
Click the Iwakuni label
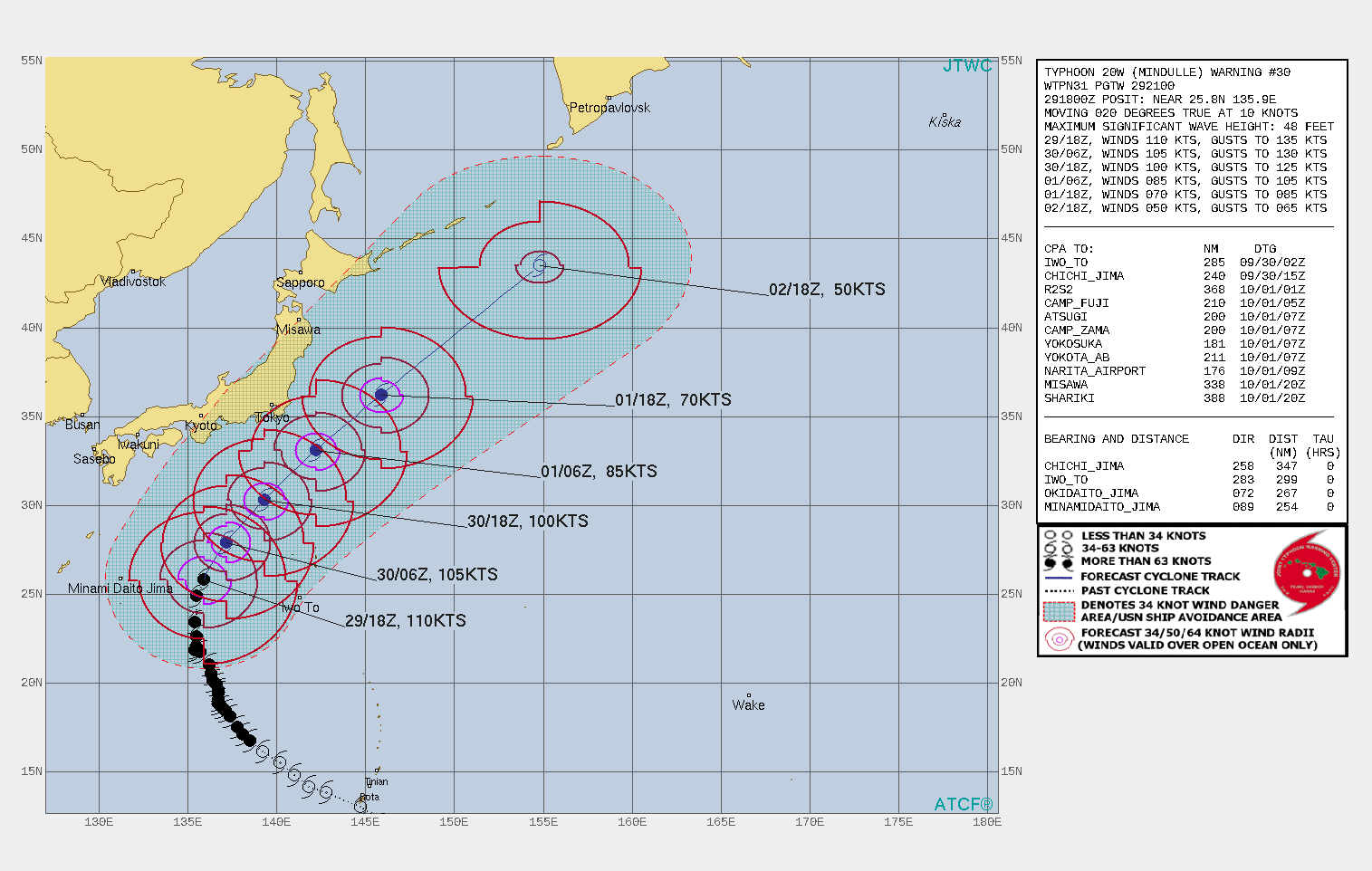coord(138,445)
